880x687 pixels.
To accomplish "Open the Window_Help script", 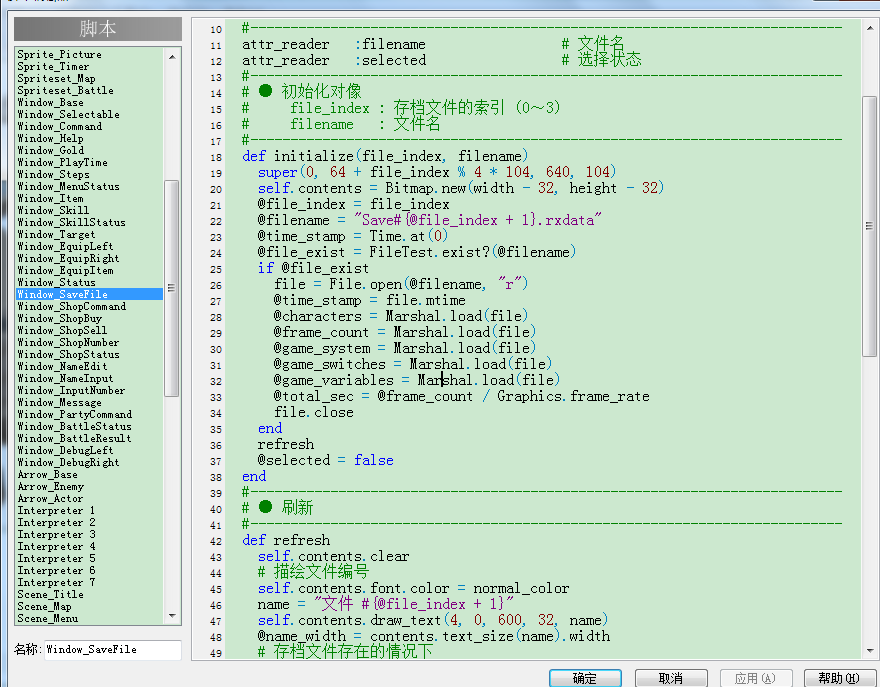I will (51, 139).
